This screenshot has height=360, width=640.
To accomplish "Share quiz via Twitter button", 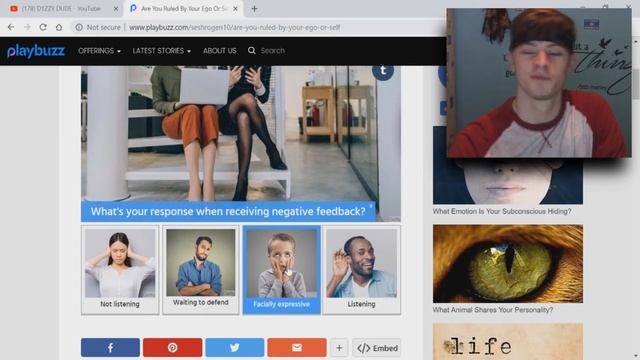I will [x=235, y=348].
